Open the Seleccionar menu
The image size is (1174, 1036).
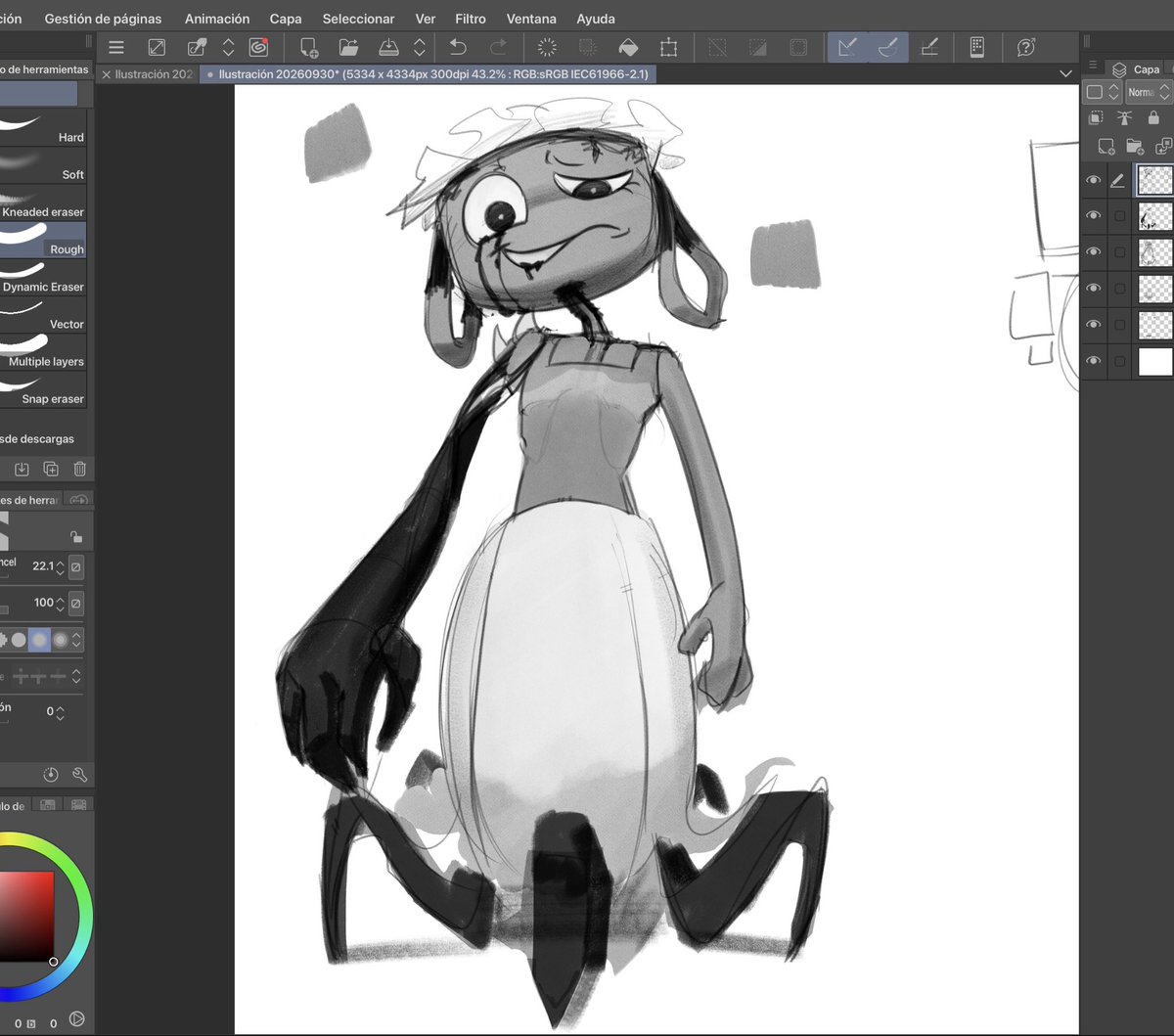[x=358, y=19]
